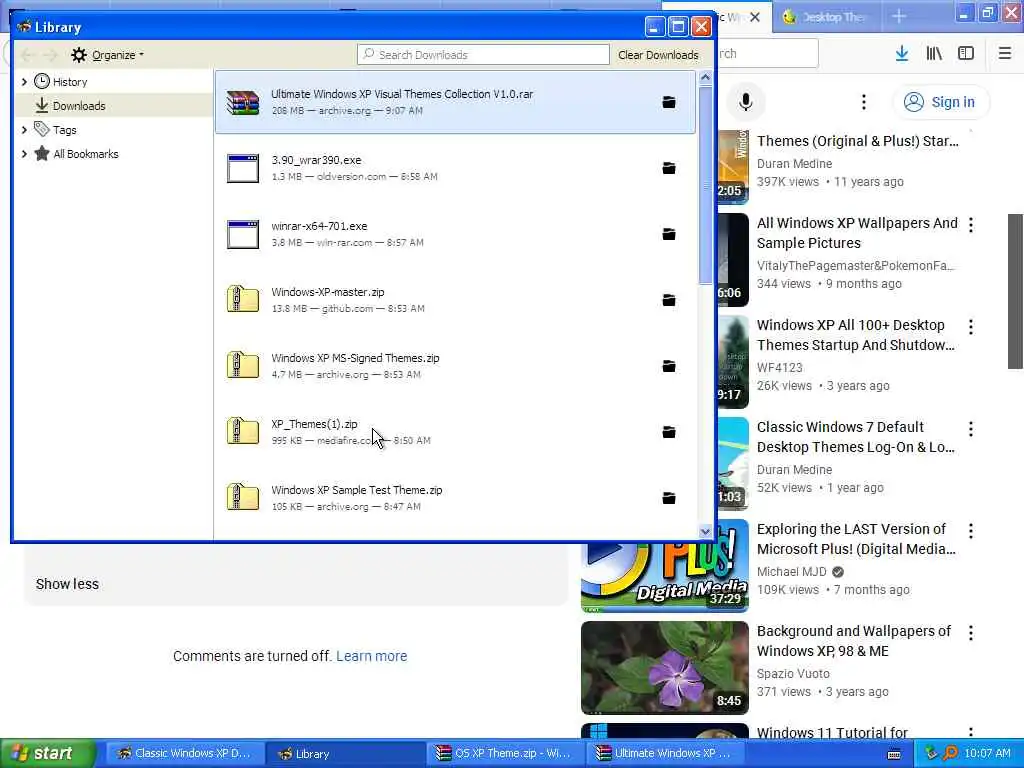Image resolution: width=1024 pixels, height=768 pixels.
Task: Open containing folder for winrar-x64-701.exe
Action: (x=669, y=234)
